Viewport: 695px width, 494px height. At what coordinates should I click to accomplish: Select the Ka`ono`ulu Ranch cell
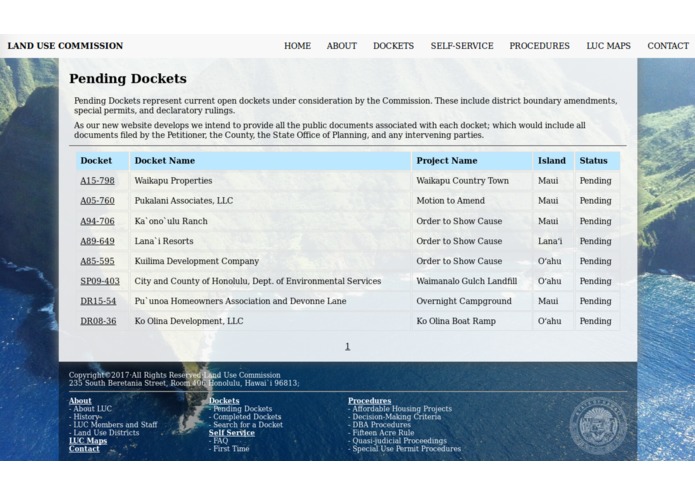click(270, 221)
